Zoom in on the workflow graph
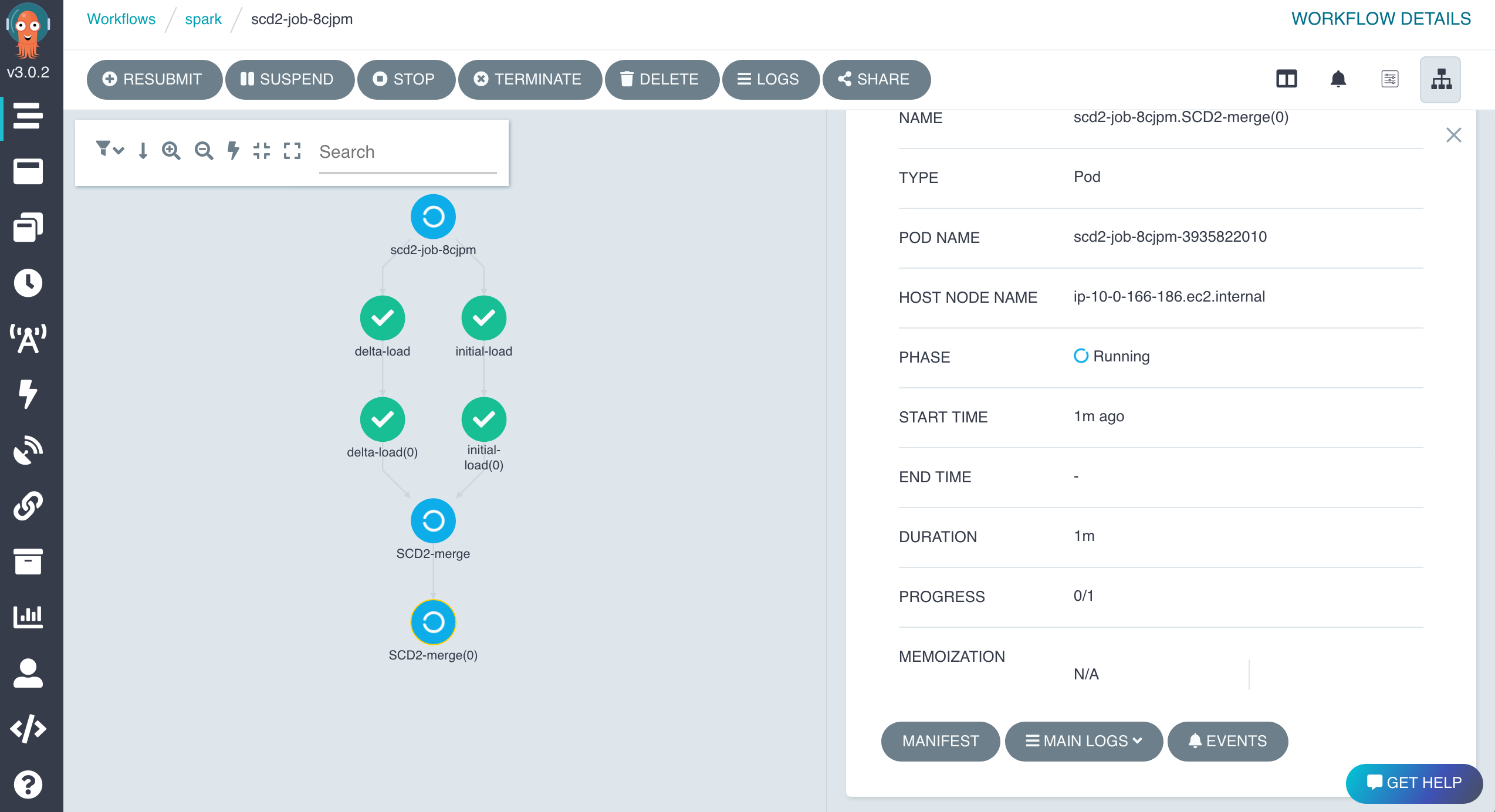1495x812 pixels. coord(171,151)
